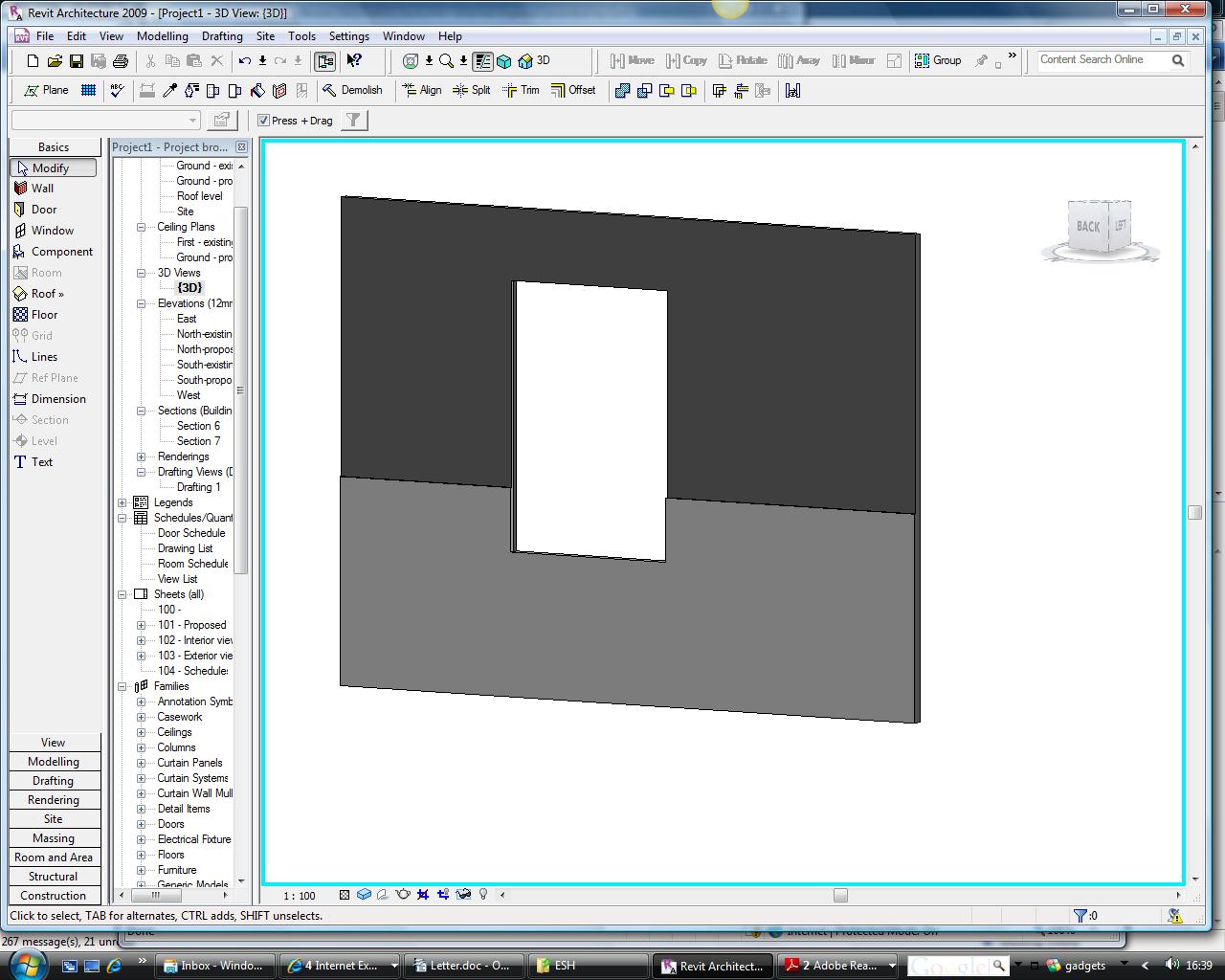Toggle the Press + Drag checkbox
Viewport: 1225px width, 980px height.
click(264, 121)
